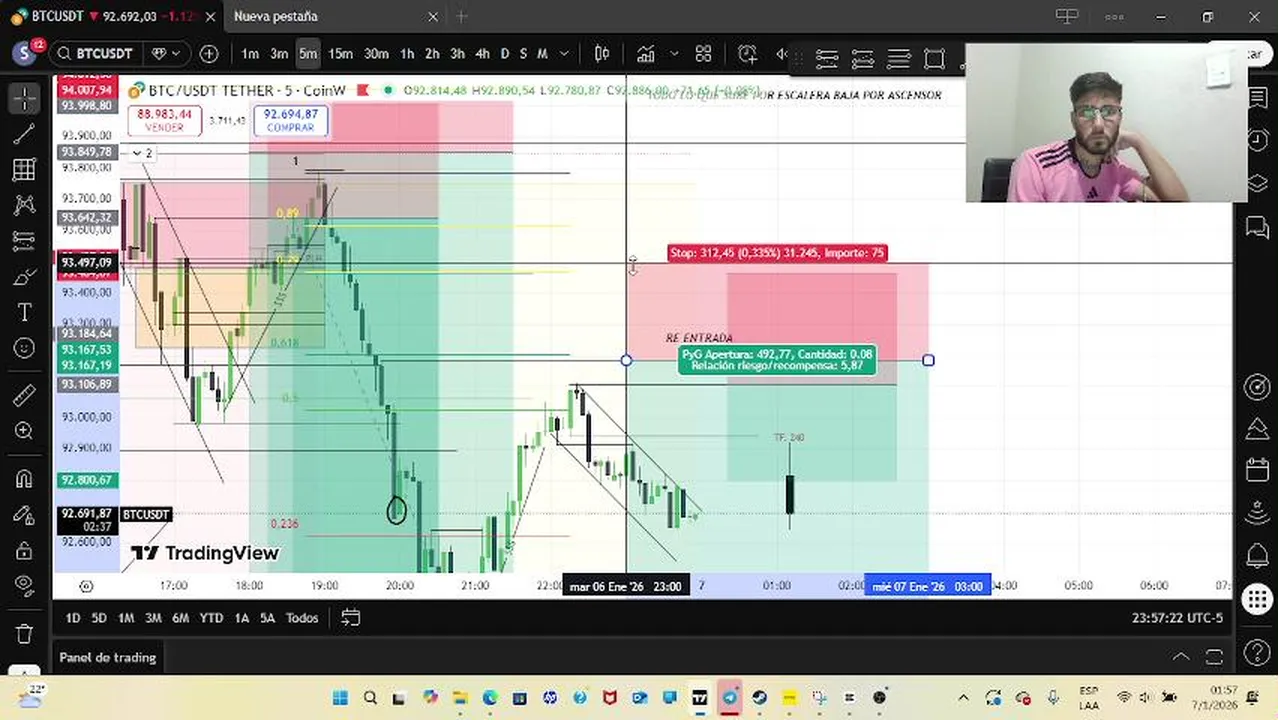The width and height of the screenshot is (1278, 720).
Task: Open the taskbar search icon
Action: click(x=370, y=698)
